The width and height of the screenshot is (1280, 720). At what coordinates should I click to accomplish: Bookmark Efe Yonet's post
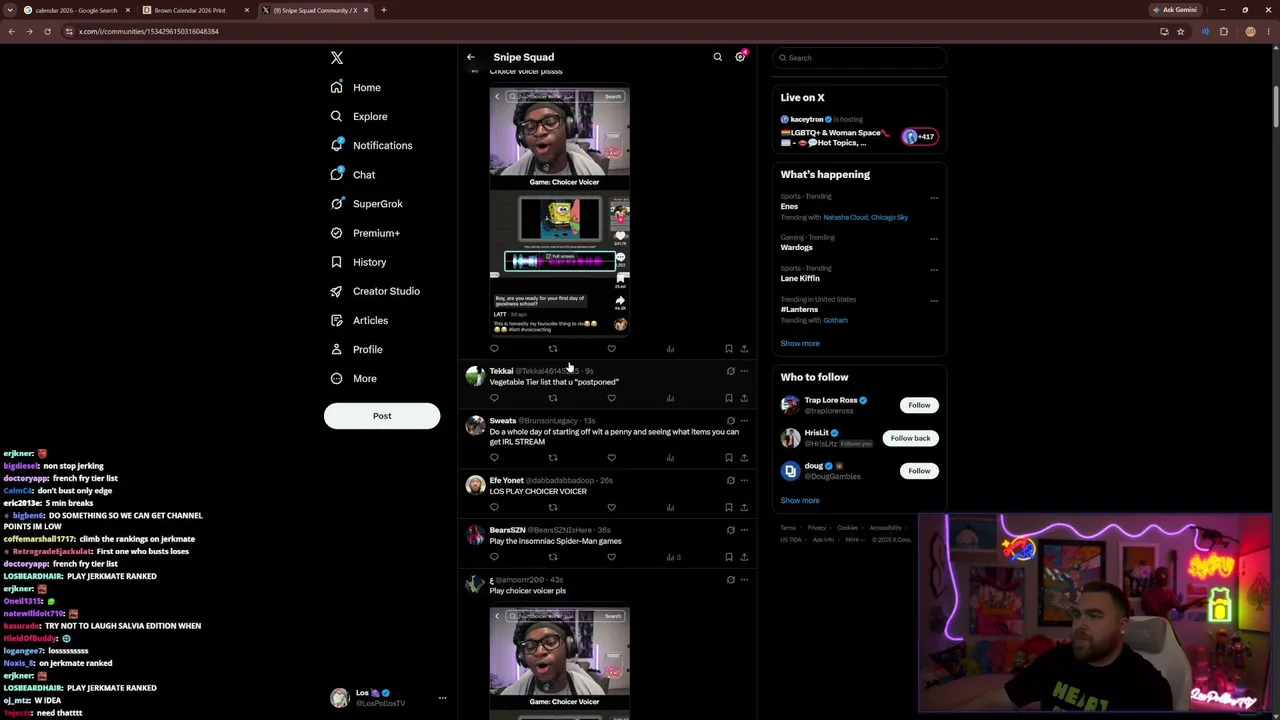click(x=729, y=507)
